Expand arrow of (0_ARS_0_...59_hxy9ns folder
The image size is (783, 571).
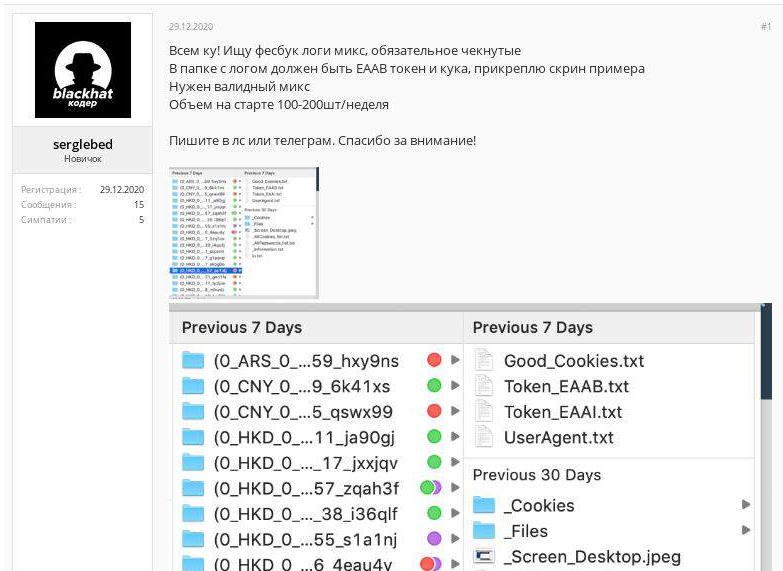[x=455, y=360]
